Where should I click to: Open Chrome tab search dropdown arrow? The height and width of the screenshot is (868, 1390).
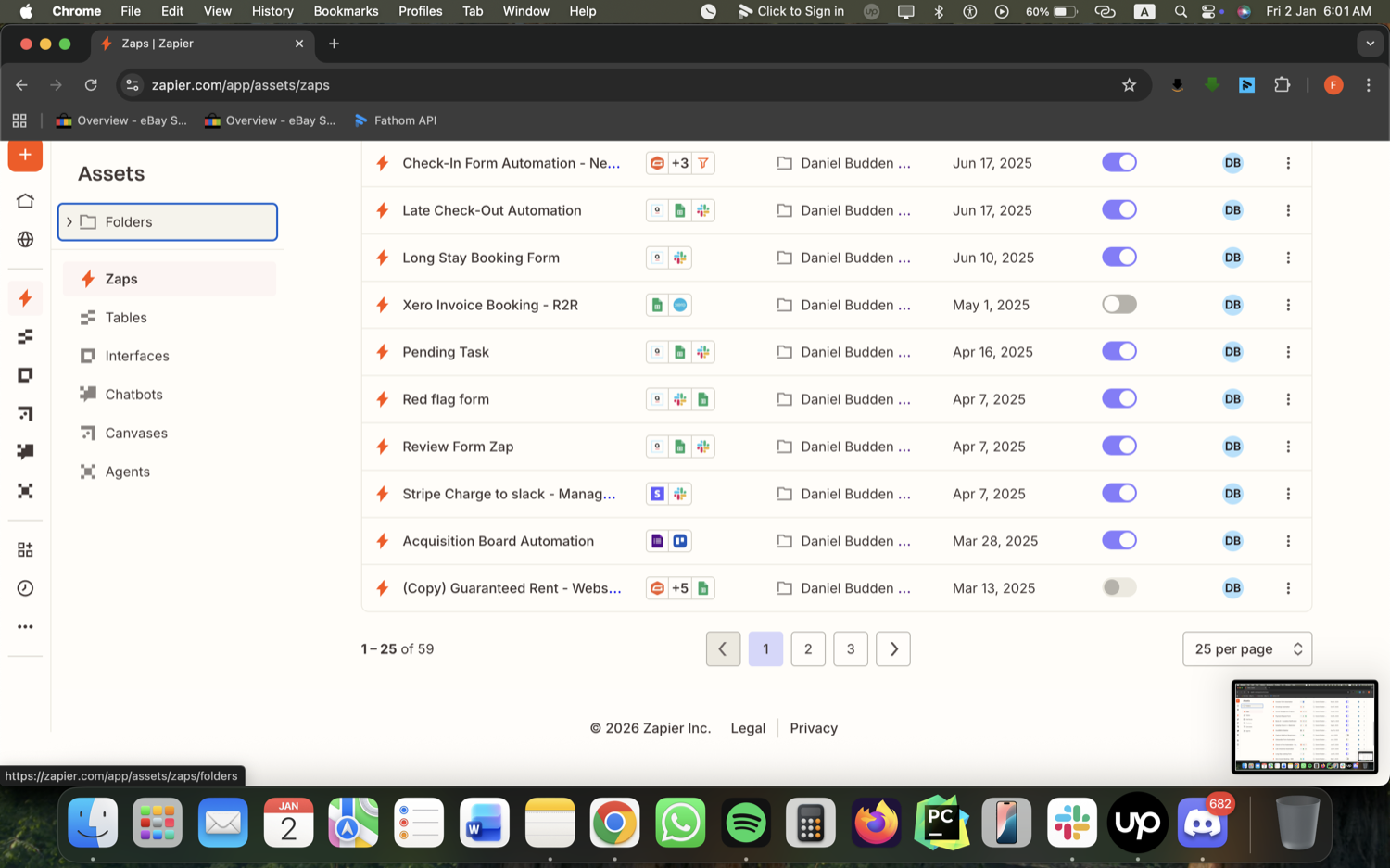tap(1370, 44)
